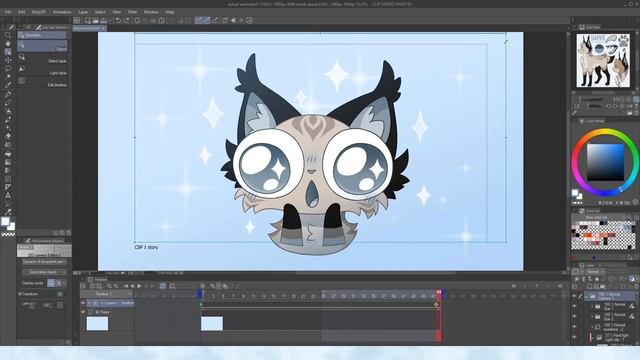This screenshot has height=360, width=640.
Task: Open layer blending mode Normal dropdown
Action: [595, 272]
